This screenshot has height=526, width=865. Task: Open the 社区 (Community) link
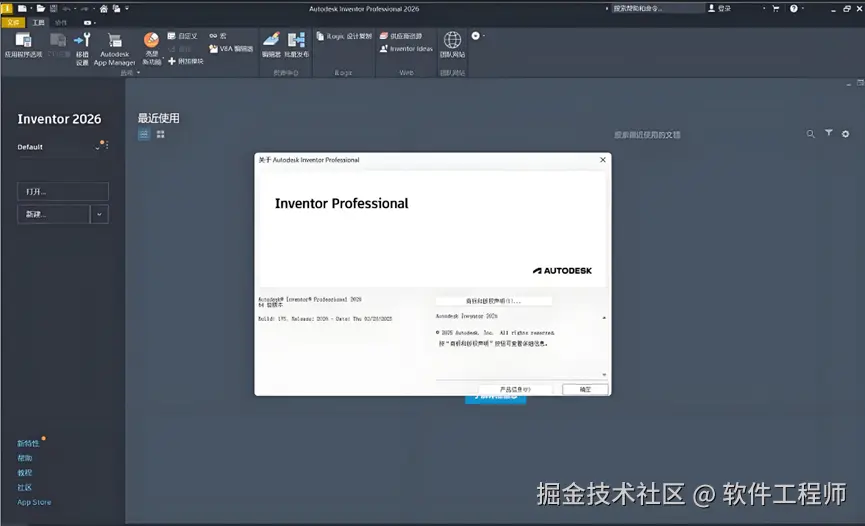coord(24,487)
